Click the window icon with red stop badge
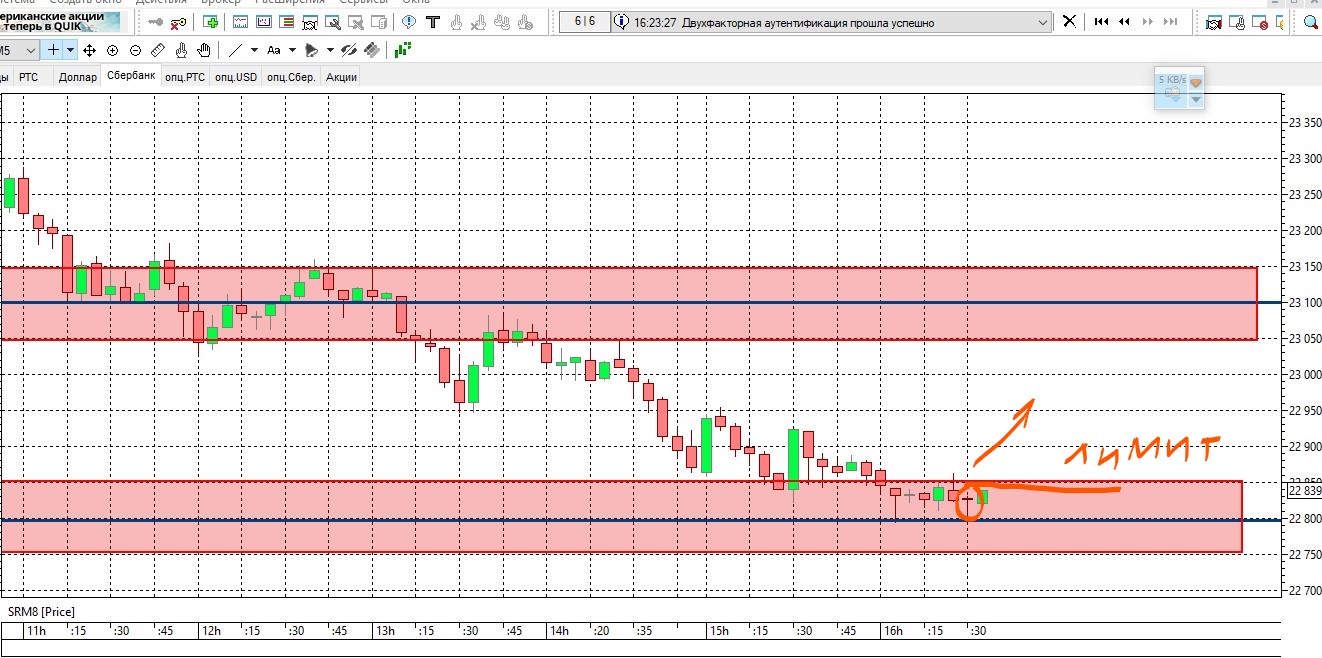Screen dimensions: 1322x658 [1260, 22]
